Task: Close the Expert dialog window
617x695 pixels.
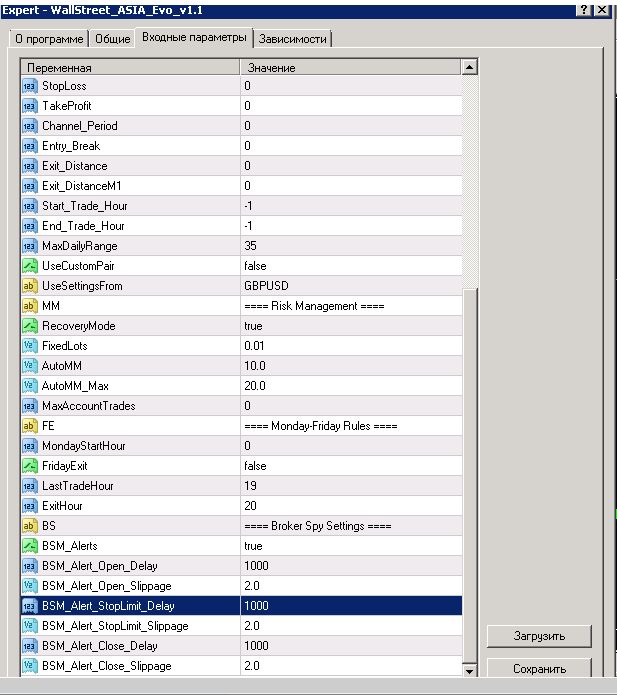Action: click(602, 10)
